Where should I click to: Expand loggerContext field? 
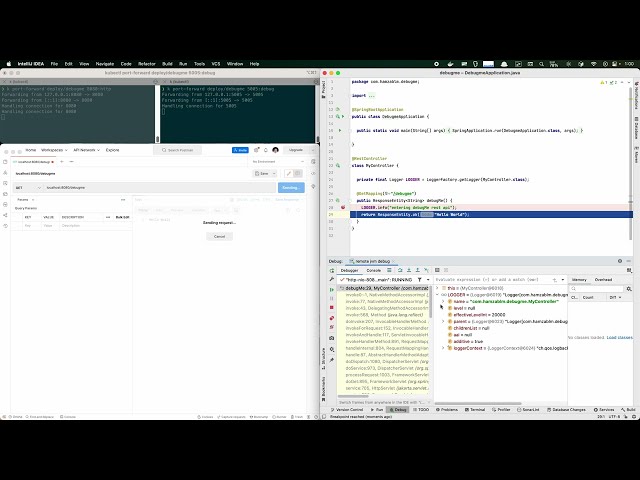click(443, 348)
